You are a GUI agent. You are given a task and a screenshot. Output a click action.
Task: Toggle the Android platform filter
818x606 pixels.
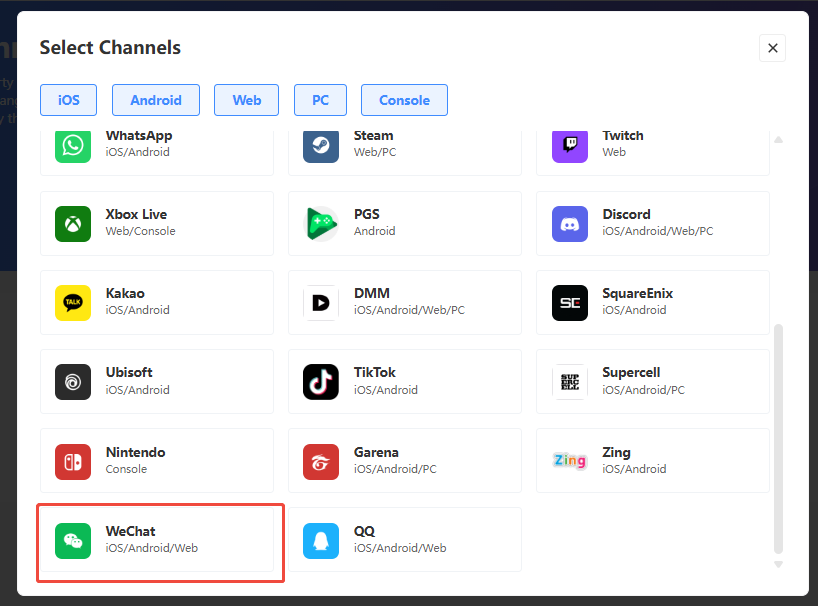(156, 100)
